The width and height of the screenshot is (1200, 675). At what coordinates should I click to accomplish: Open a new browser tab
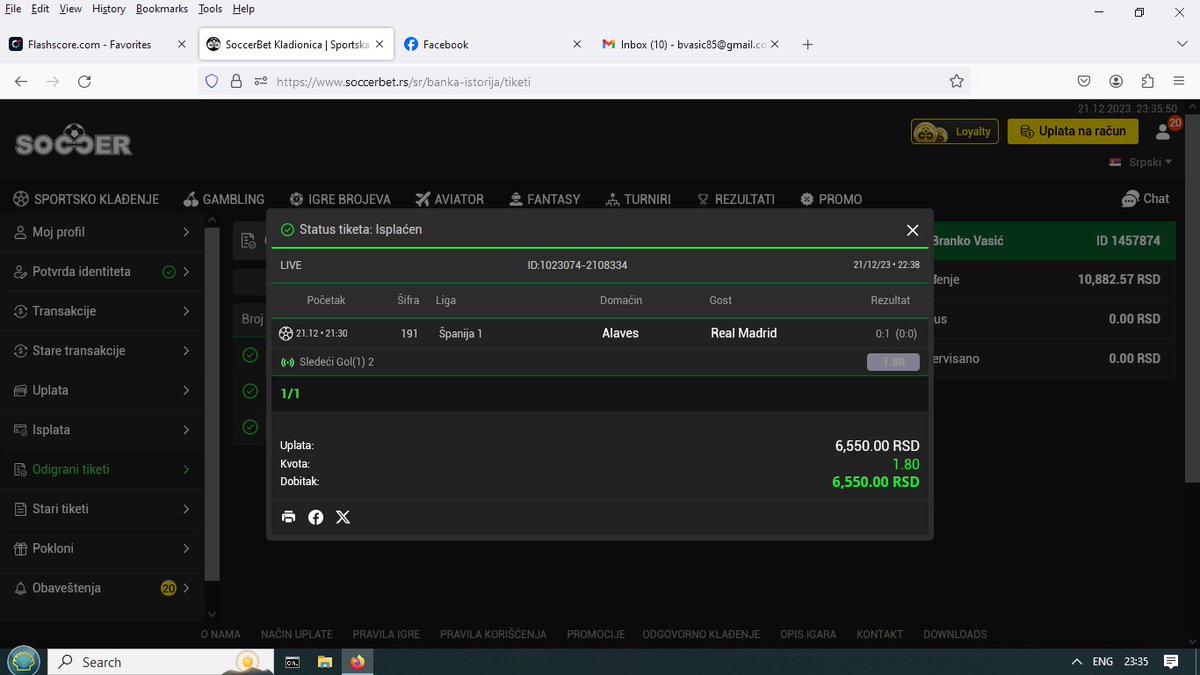(808, 44)
